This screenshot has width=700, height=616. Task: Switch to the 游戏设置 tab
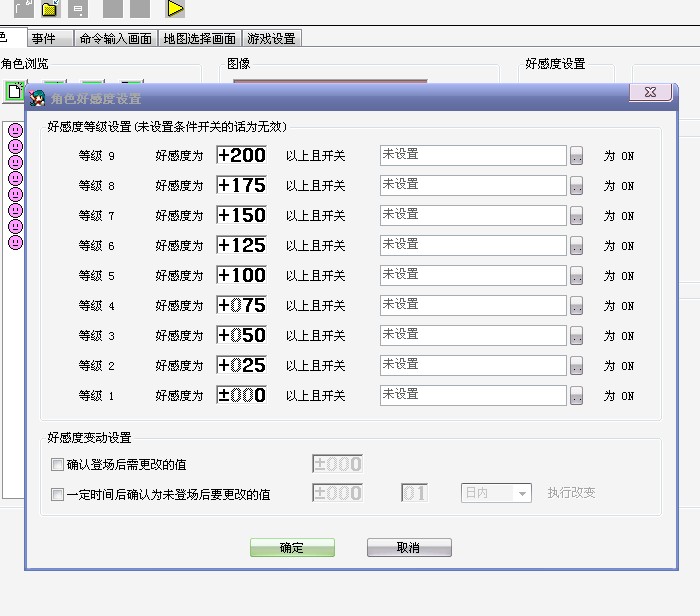click(271, 38)
